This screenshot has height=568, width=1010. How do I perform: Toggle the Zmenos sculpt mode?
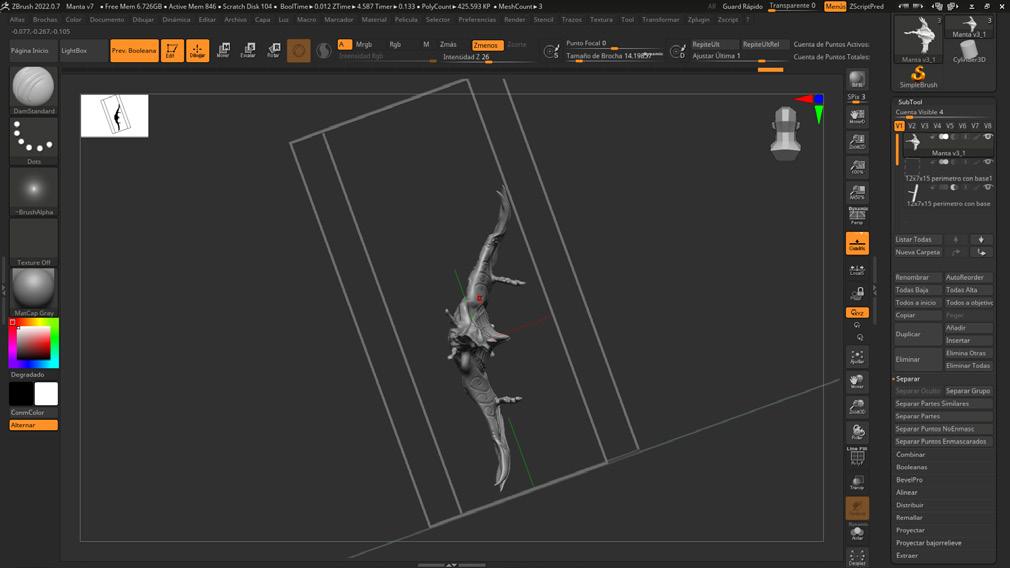coord(486,45)
